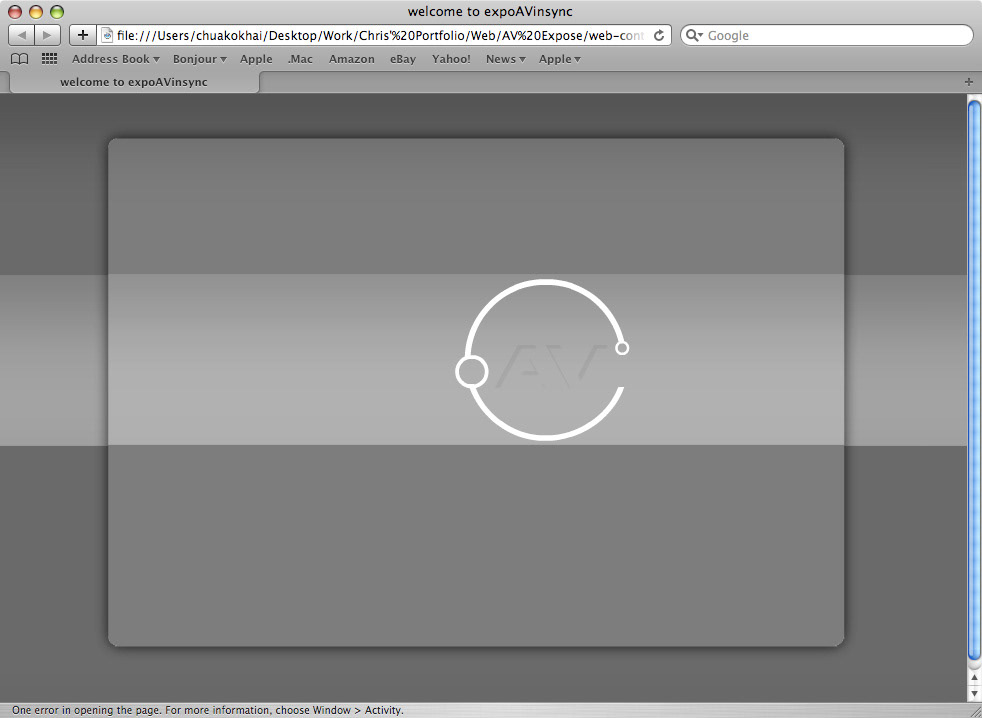Click the large circle on the ring logo
The image size is (982, 718).
tap(472, 372)
